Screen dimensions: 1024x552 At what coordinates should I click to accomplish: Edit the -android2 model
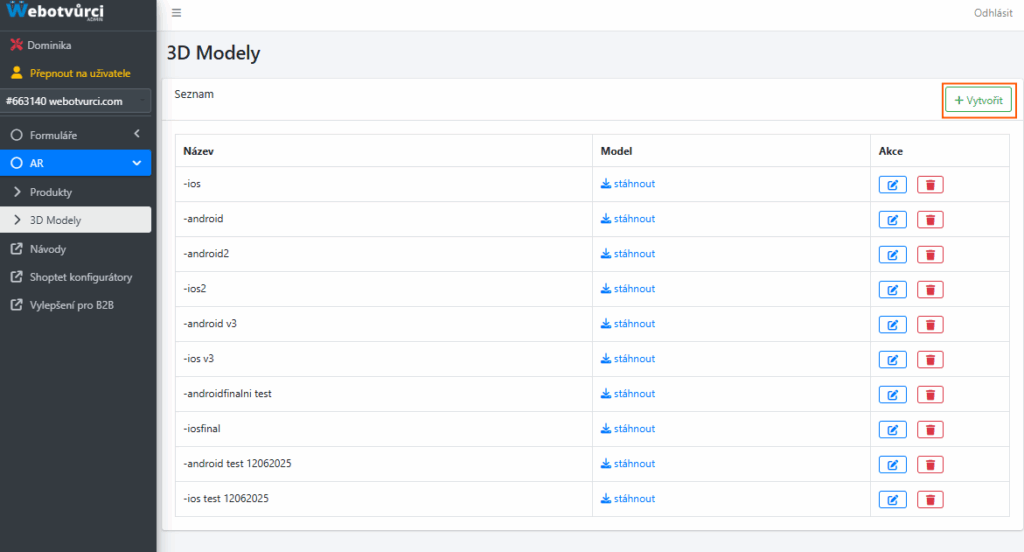coord(892,255)
